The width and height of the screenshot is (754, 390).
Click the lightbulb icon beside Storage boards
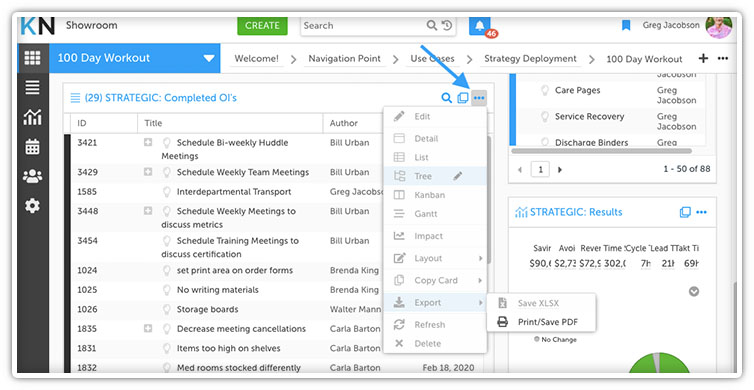click(x=167, y=310)
